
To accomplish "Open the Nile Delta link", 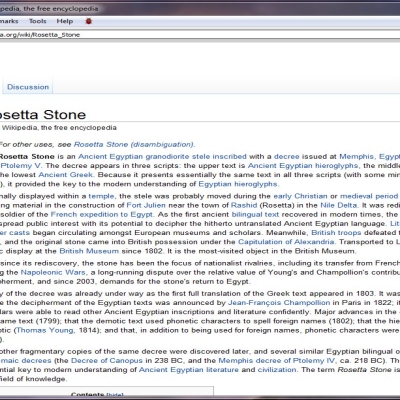I will (338, 205).
